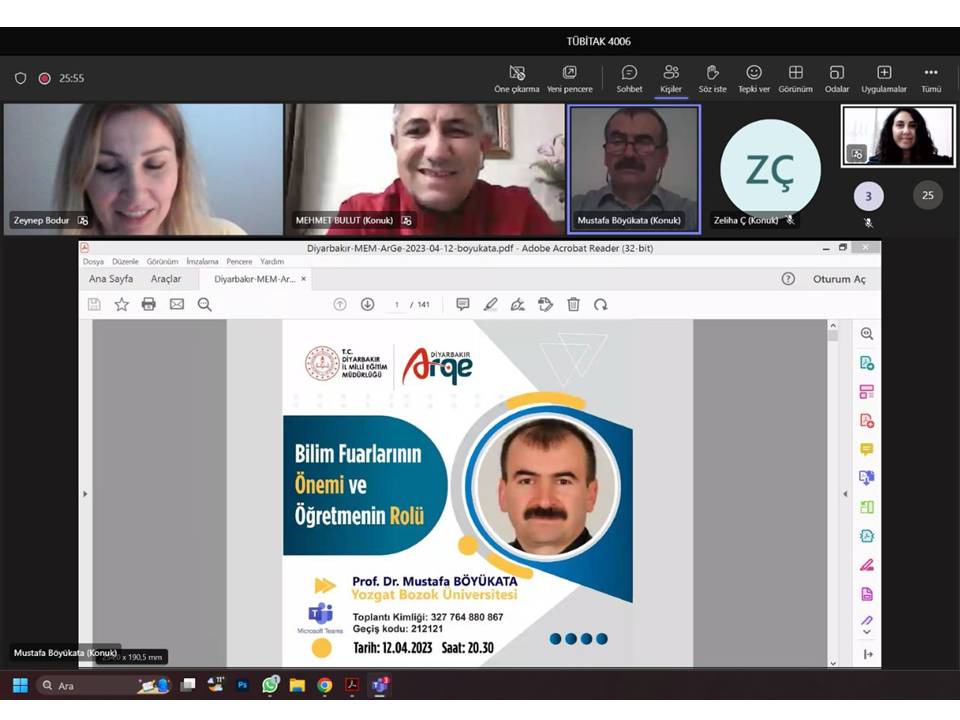Image resolution: width=960 pixels, height=720 pixels.
Task: Switch to the Araçlar tab
Action: [166, 279]
